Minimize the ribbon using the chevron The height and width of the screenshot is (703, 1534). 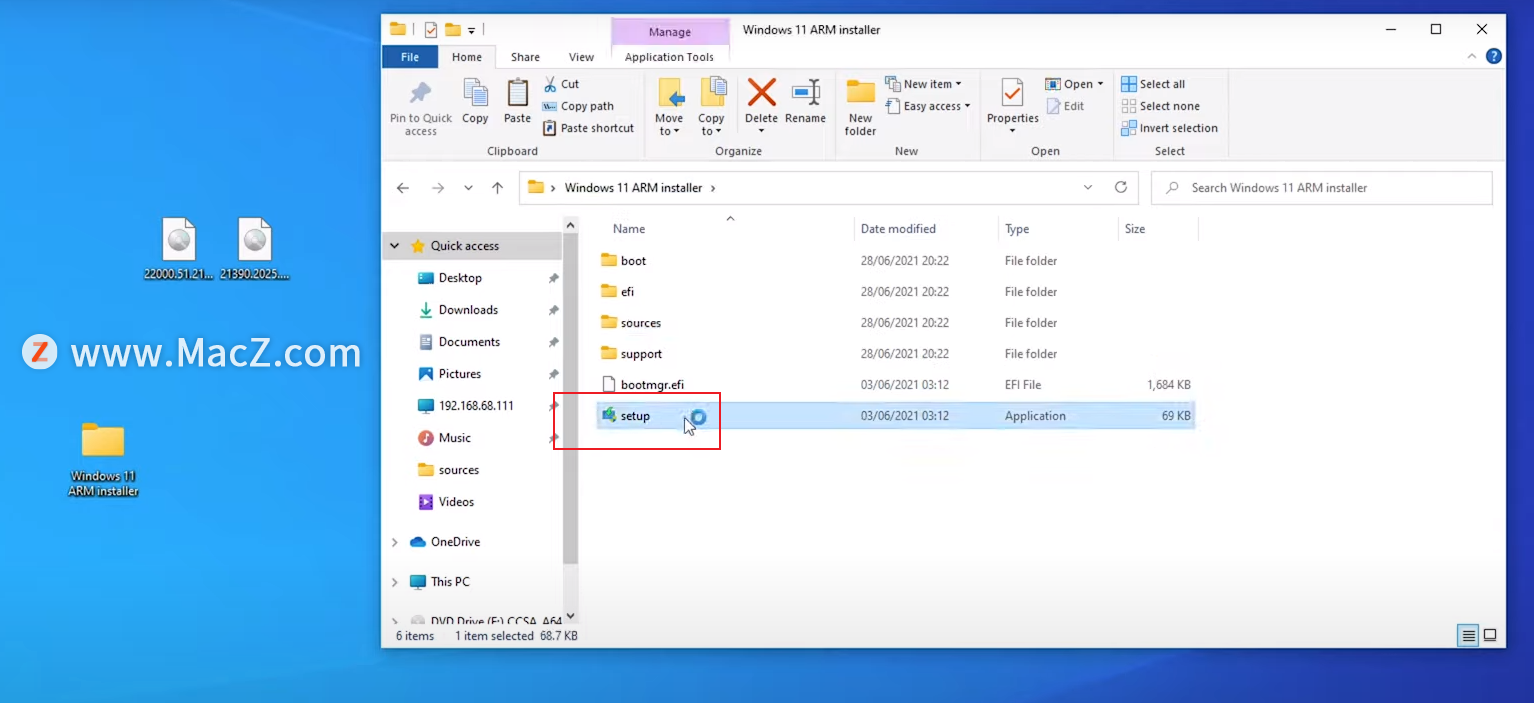[1473, 57]
